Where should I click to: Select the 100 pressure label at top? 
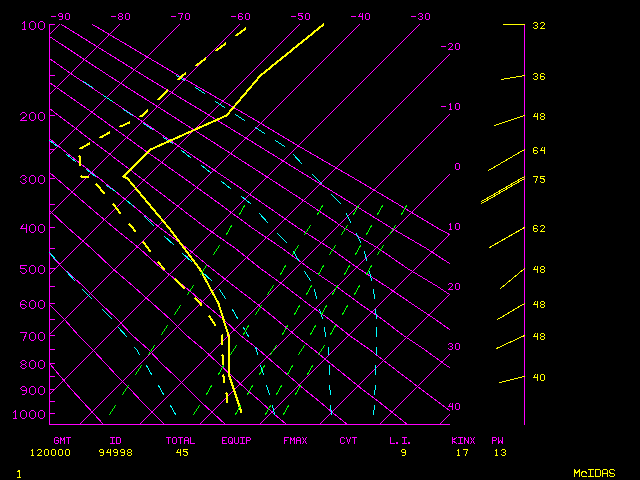pos(34,25)
